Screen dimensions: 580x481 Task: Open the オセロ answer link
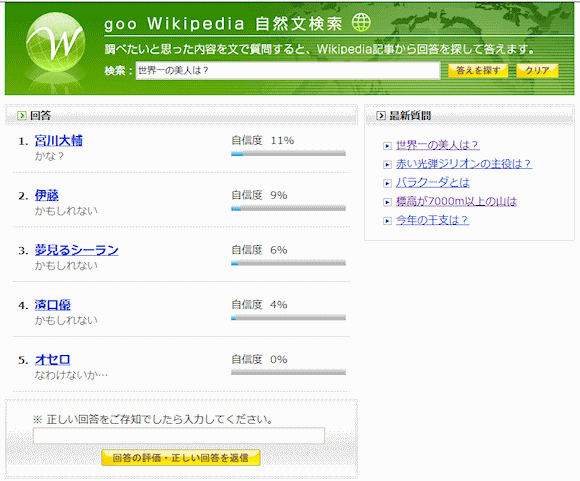53,360
